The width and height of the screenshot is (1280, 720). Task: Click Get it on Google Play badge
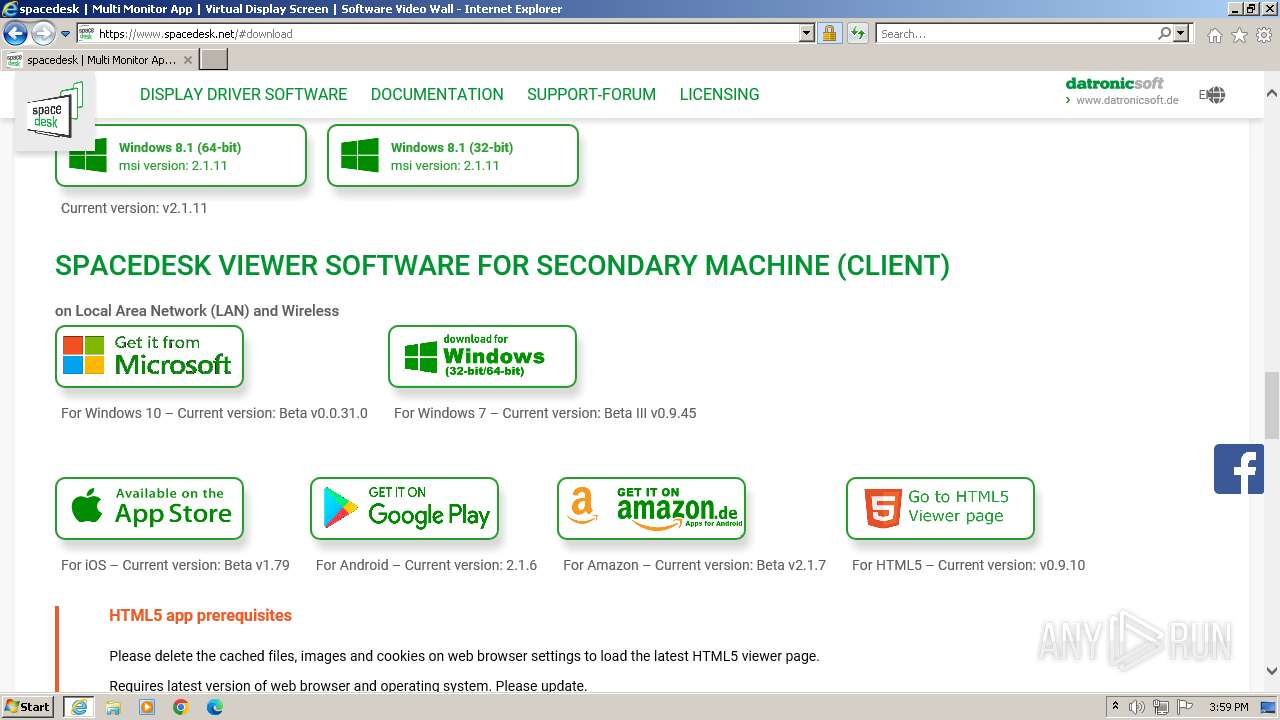[404, 508]
